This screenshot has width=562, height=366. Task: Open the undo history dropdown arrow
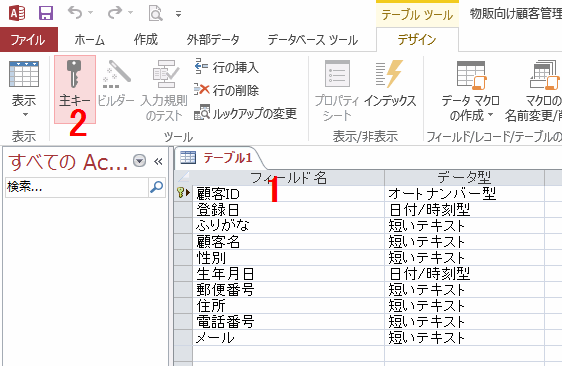pos(91,13)
